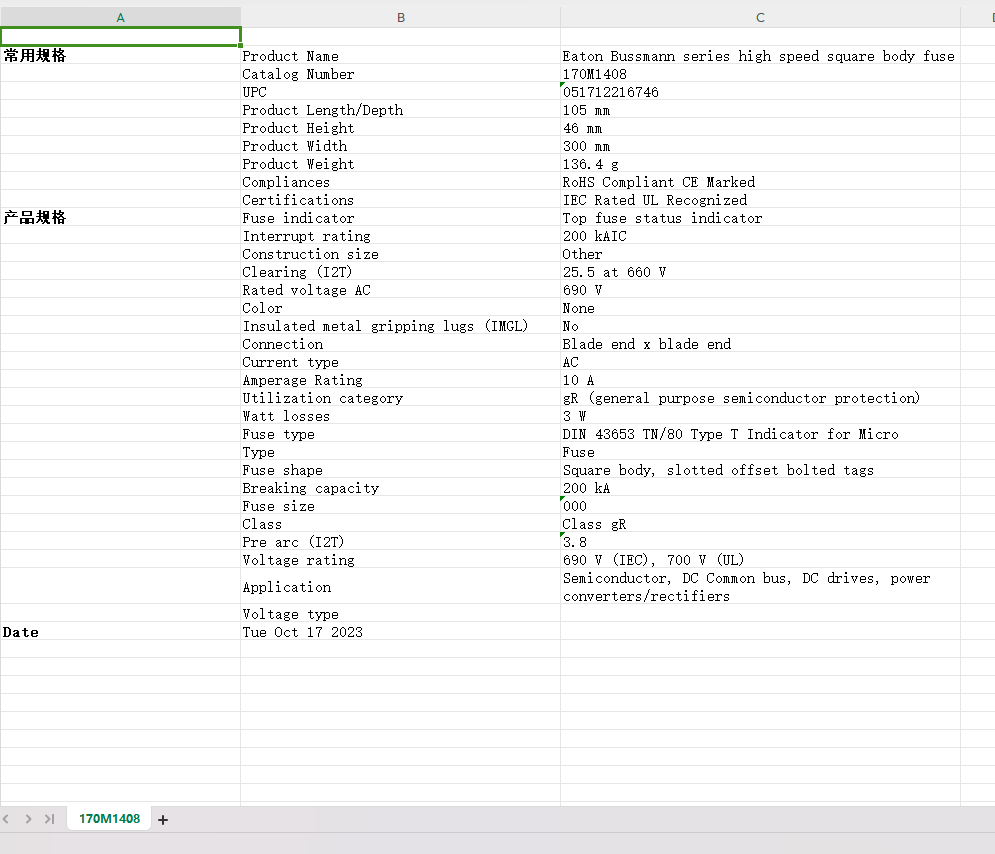Click the '170M1408' catalog number value cell
995x854 pixels.
(760, 74)
